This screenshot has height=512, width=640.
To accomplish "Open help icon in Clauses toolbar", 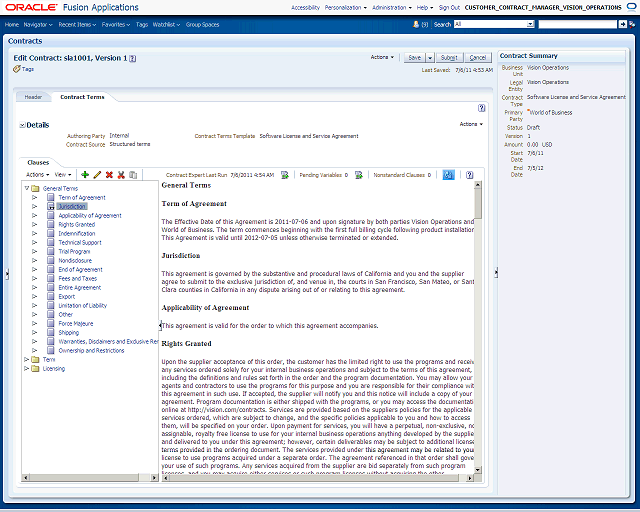I will (470, 175).
